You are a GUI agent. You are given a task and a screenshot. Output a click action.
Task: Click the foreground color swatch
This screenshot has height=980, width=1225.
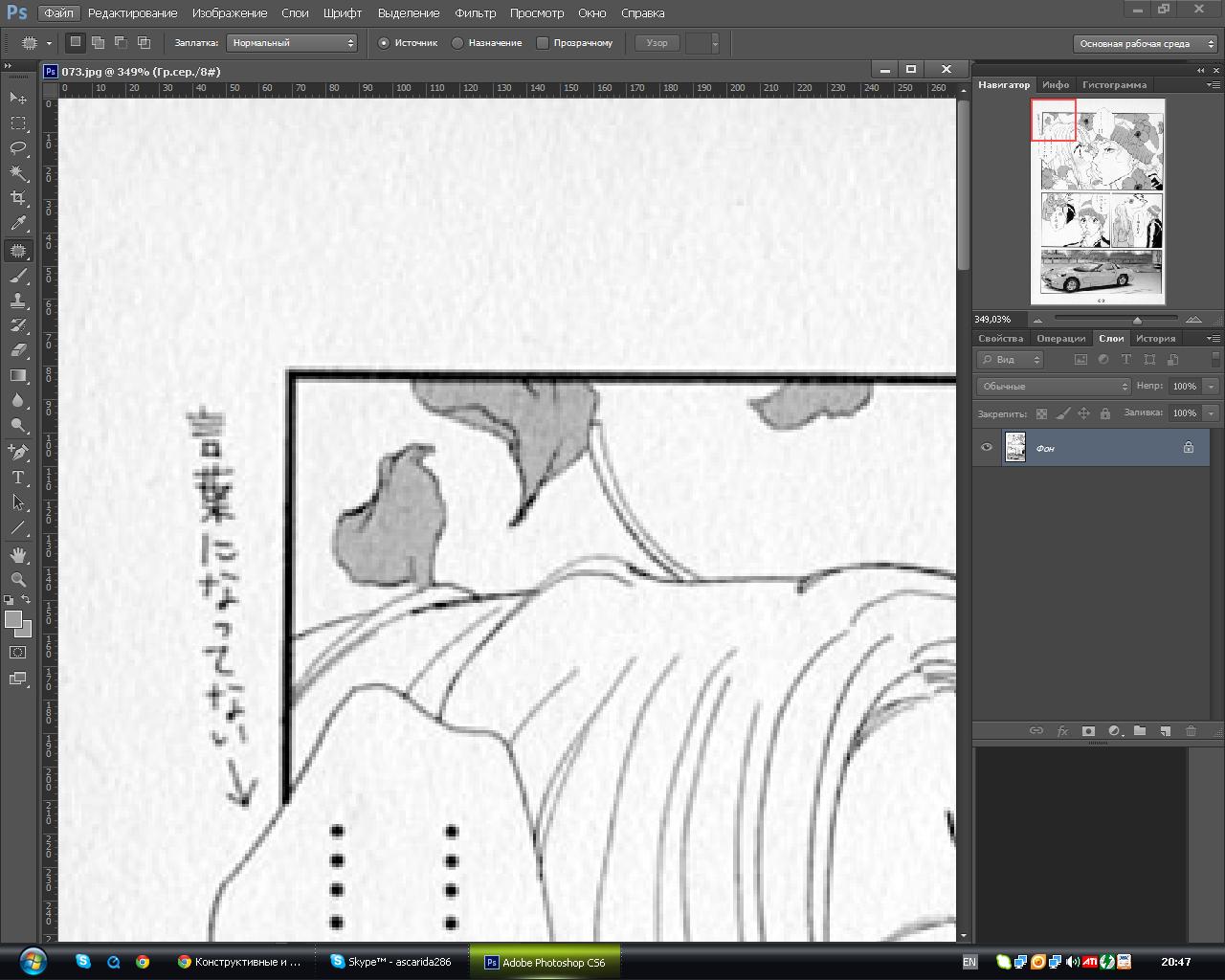[12, 619]
